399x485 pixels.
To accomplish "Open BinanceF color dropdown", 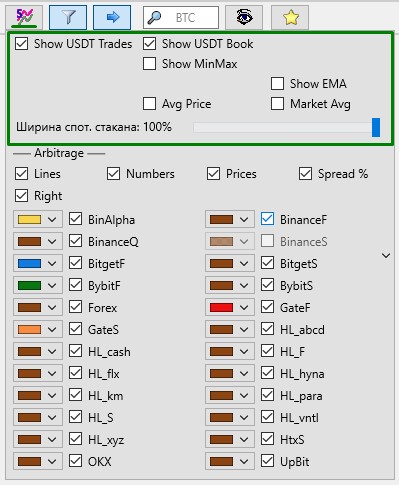I will click(x=230, y=219).
